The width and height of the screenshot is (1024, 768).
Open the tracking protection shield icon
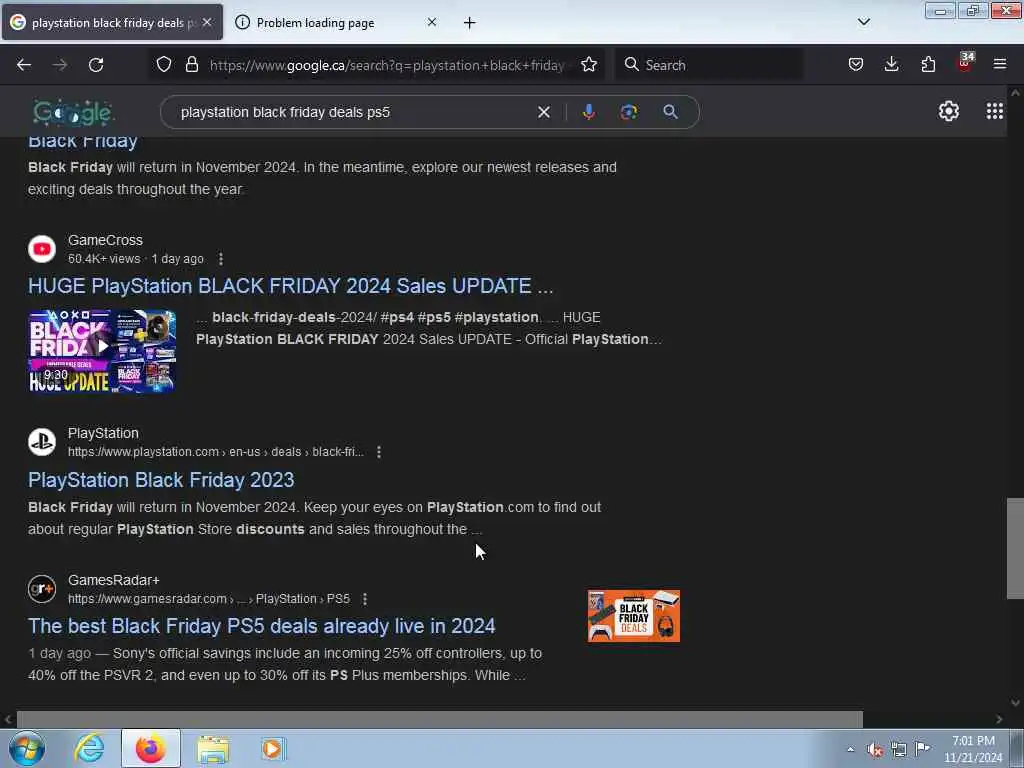click(x=164, y=65)
